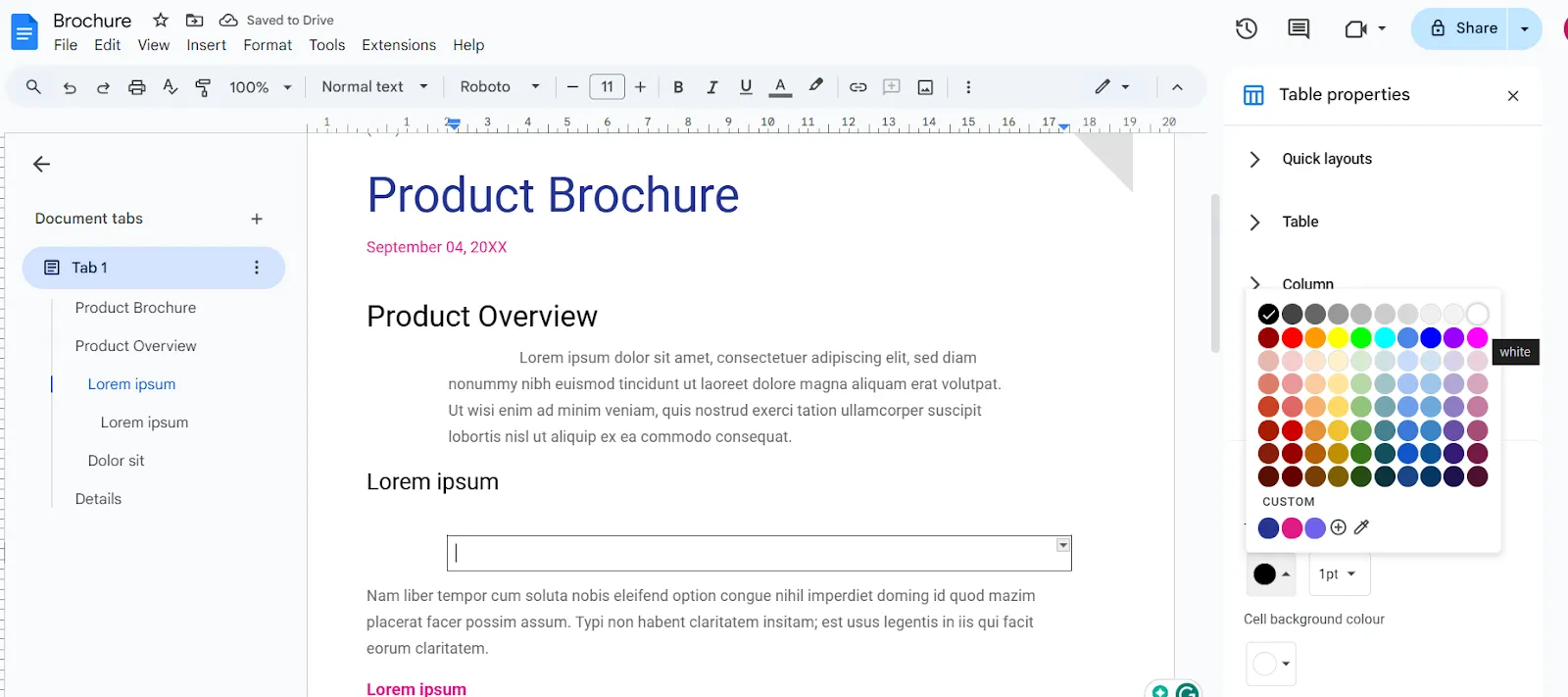The width and height of the screenshot is (1568, 697).
Task: Open the move-to-folder icon
Action: tap(195, 20)
